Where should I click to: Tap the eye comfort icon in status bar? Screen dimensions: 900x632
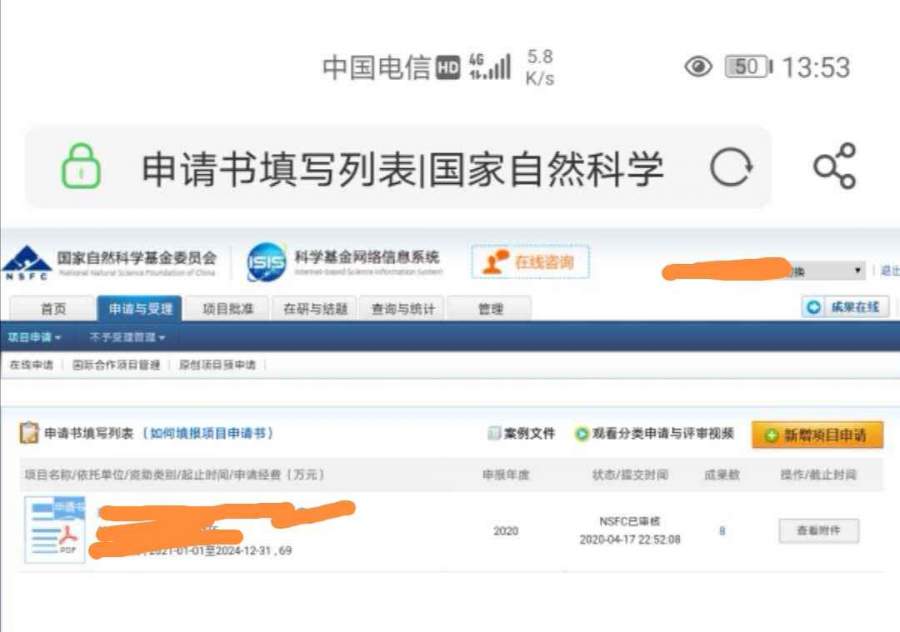[x=699, y=67]
